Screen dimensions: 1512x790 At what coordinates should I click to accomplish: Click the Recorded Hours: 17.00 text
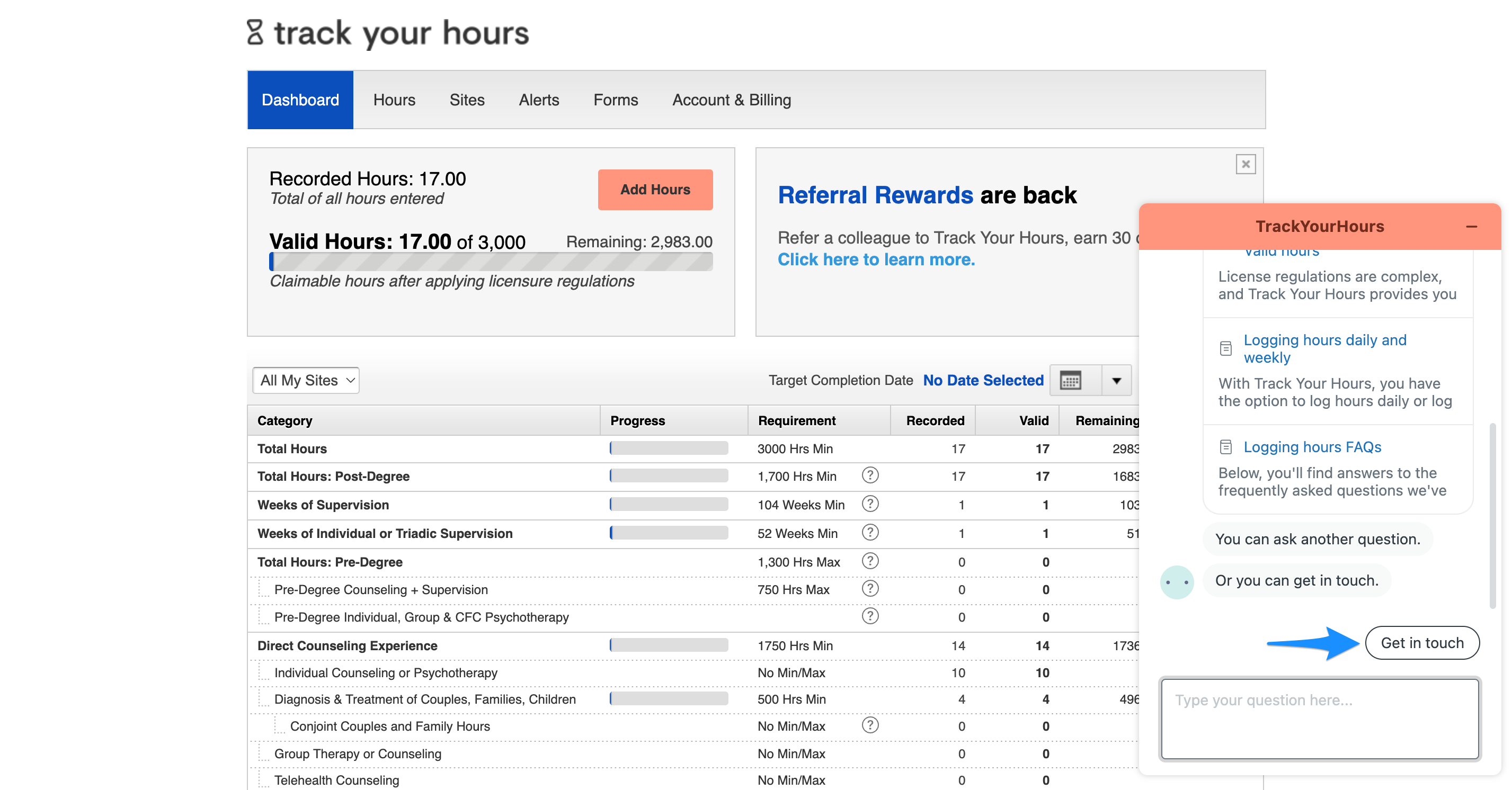(368, 179)
